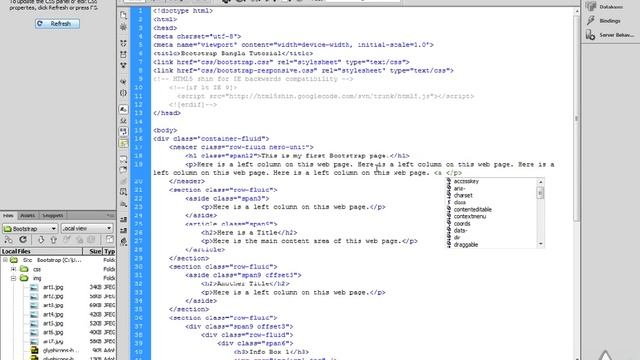Expand the css folder
Screen dimensions: 640x360
pyautogui.click(x=13, y=269)
